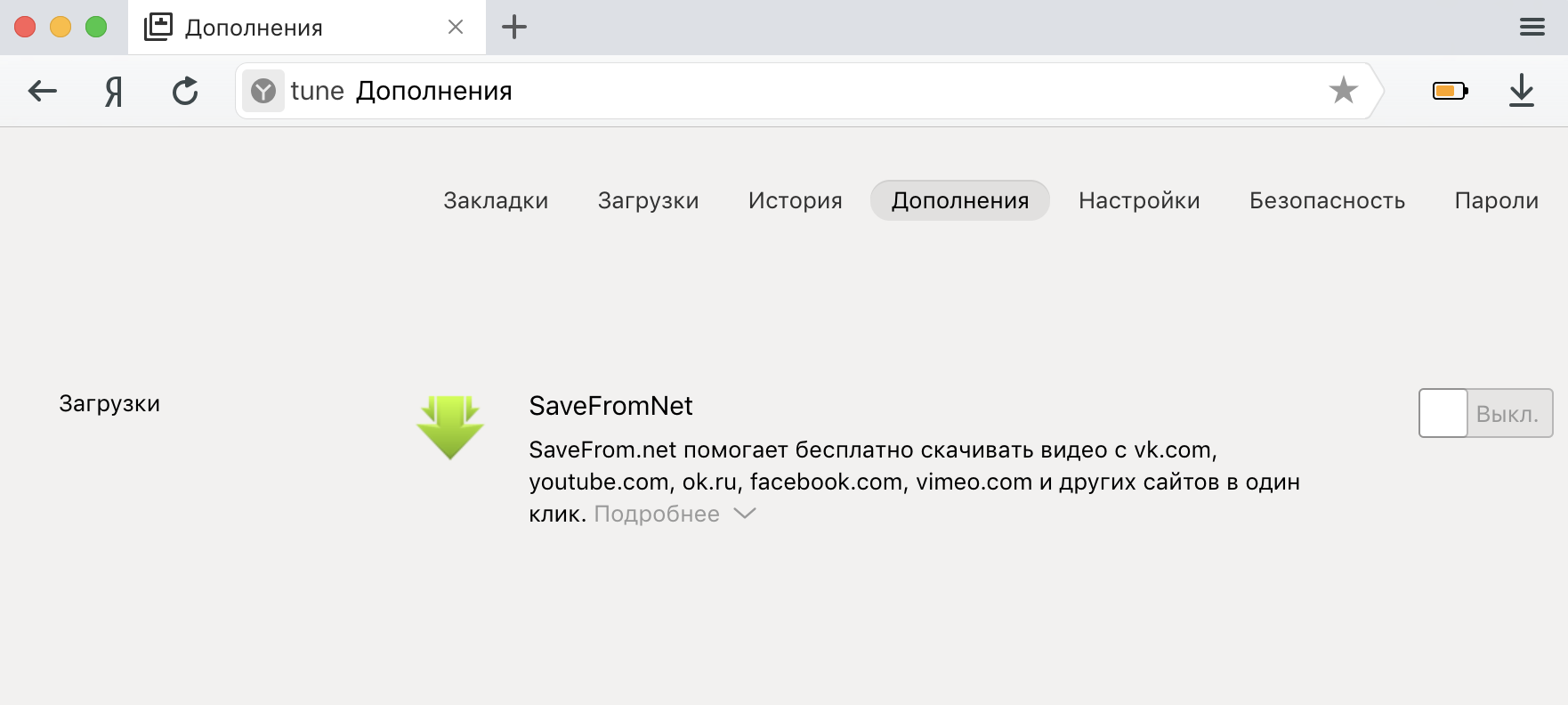Open Yandex home via Я icon
This screenshot has height=705, width=1568.
[113, 91]
